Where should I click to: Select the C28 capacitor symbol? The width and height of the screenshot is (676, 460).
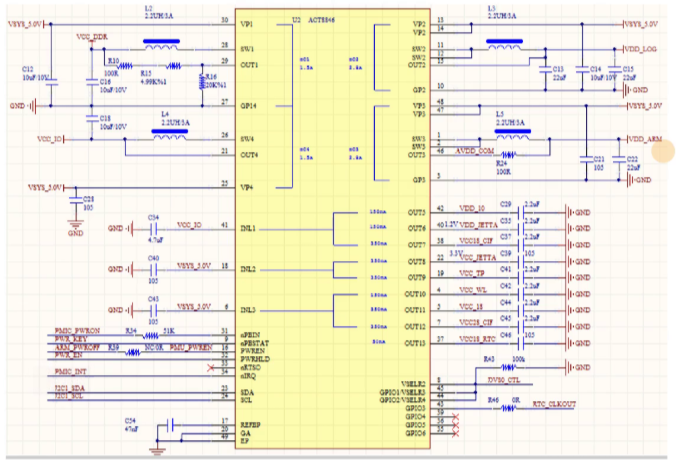point(74,201)
